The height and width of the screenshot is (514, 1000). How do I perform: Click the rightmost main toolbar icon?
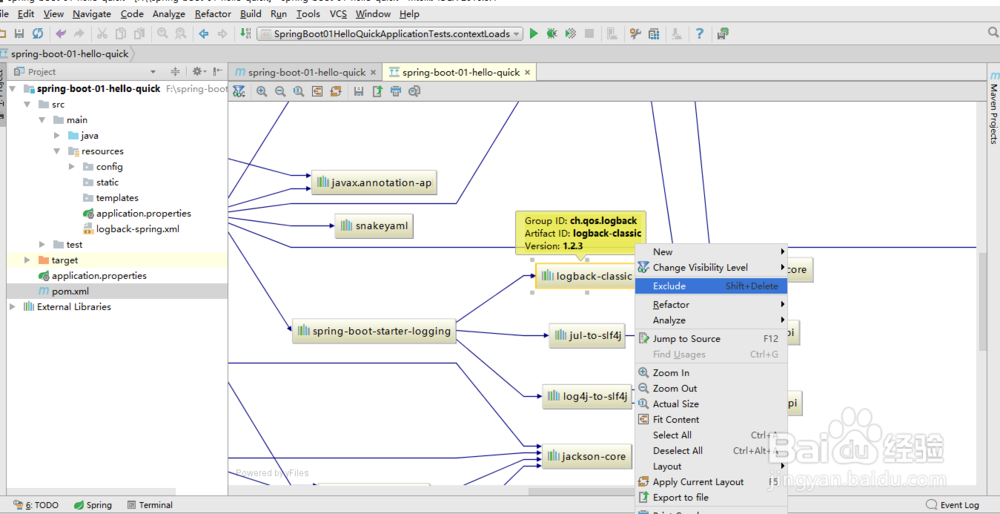(723, 34)
